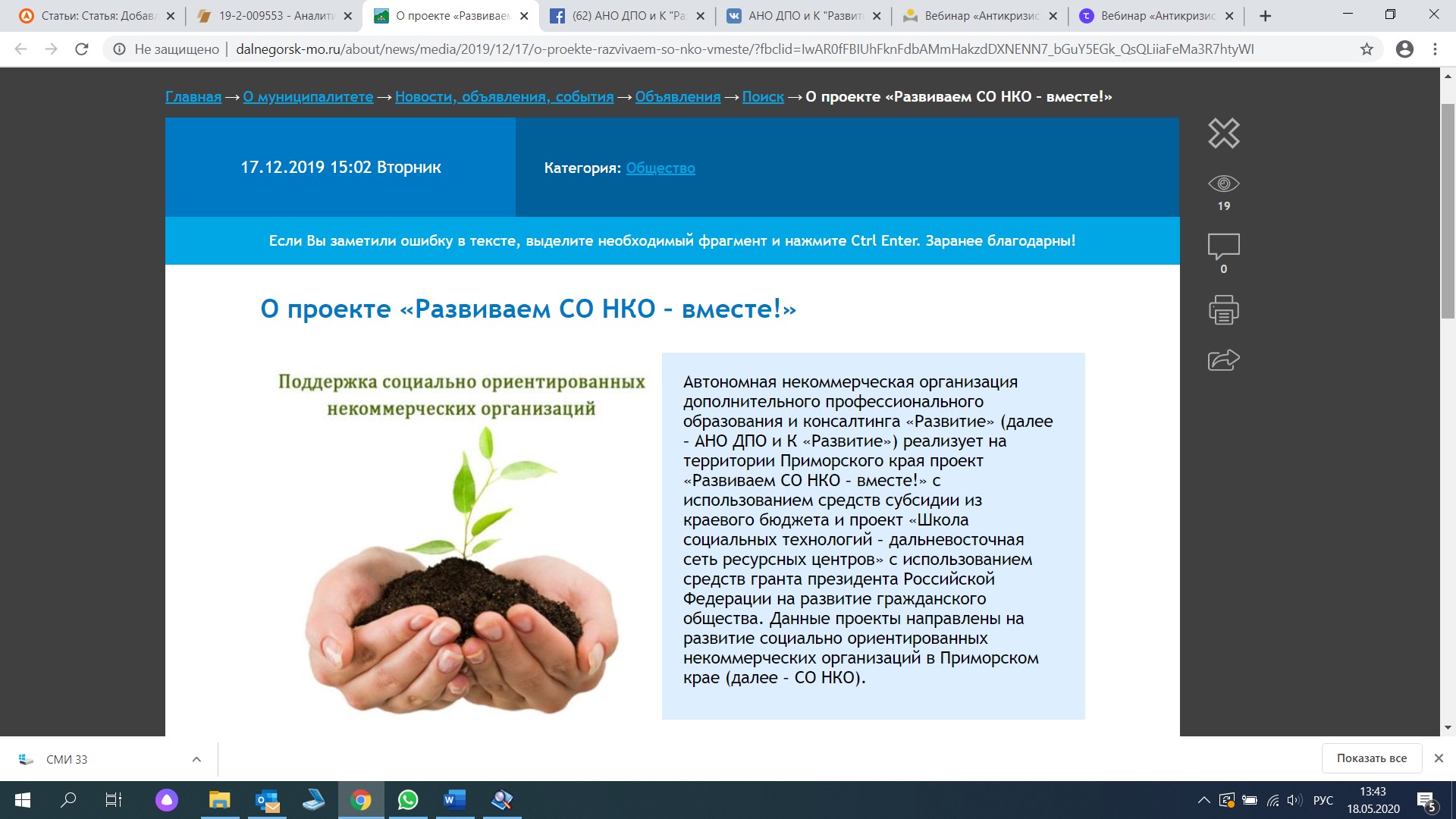The image size is (1456, 819).
Task: Expand СМИ 33 download options chevron
Action: point(196,759)
